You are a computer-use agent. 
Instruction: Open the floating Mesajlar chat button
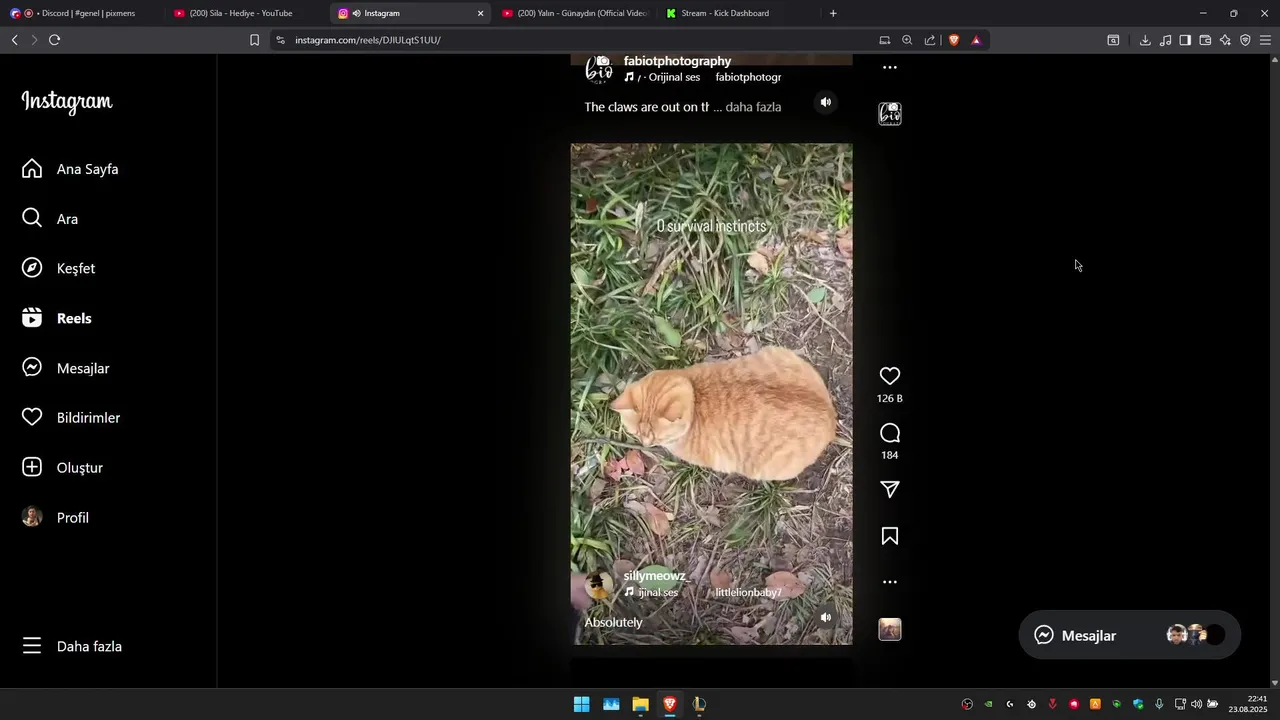(x=1129, y=635)
